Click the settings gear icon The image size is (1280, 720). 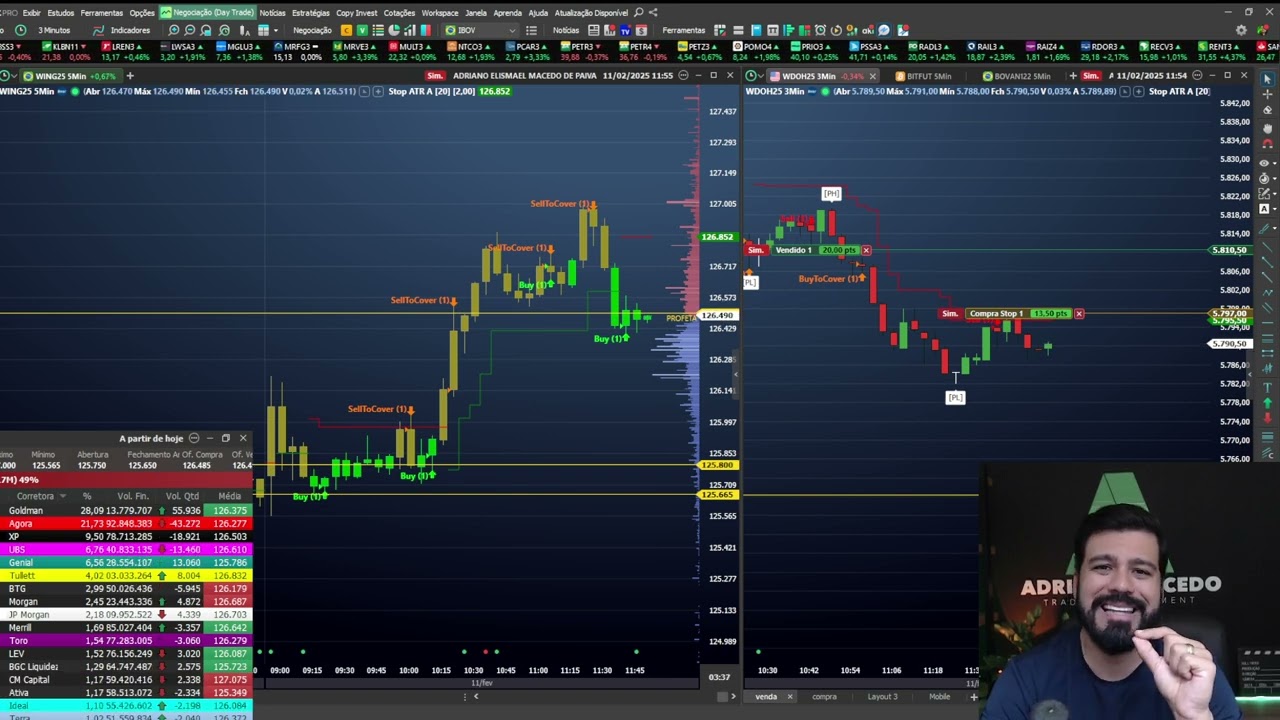tap(1241, 30)
